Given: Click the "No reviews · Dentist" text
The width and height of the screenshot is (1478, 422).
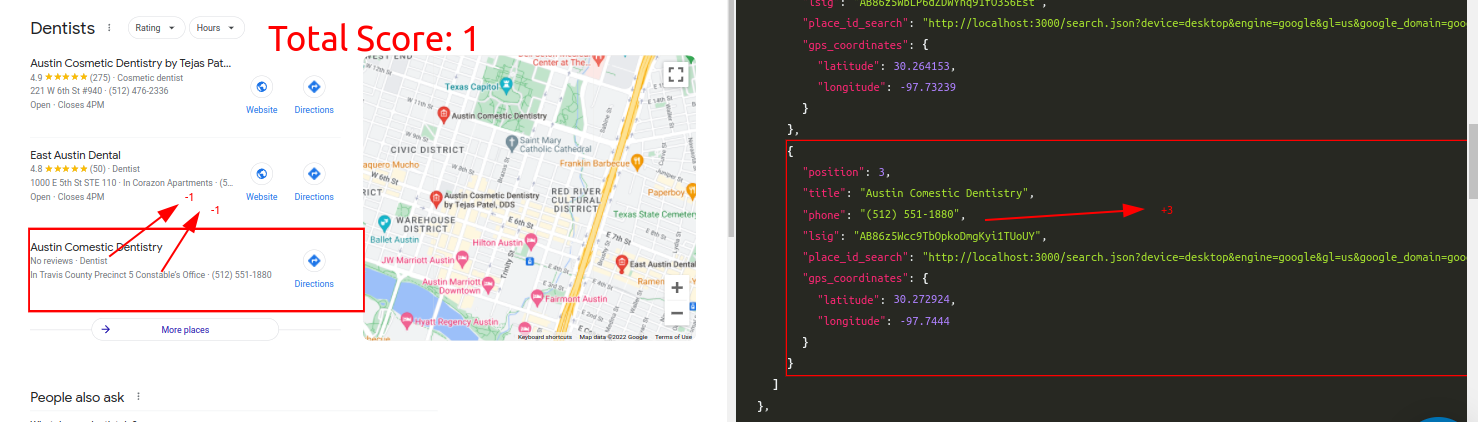Looking at the screenshot, I should (69, 261).
